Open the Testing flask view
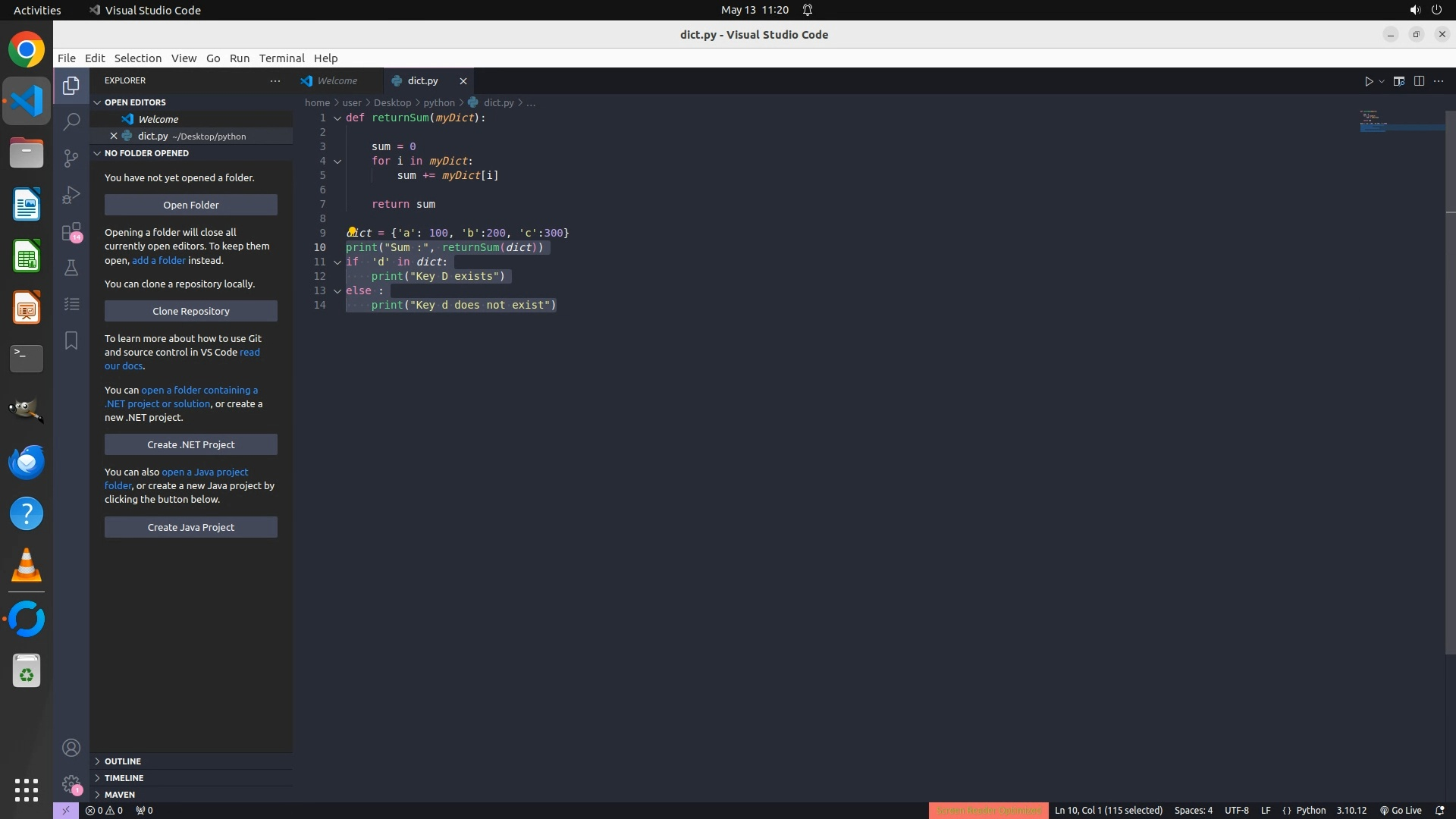The image size is (1456, 819). tap(71, 268)
